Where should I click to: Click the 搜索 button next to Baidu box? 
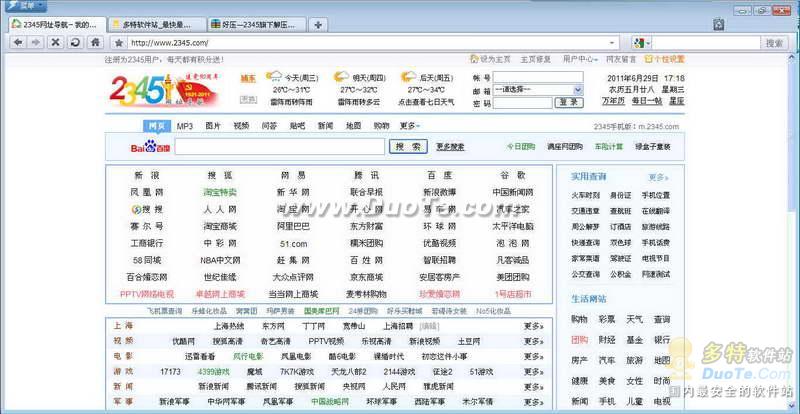pyautogui.click(x=408, y=147)
